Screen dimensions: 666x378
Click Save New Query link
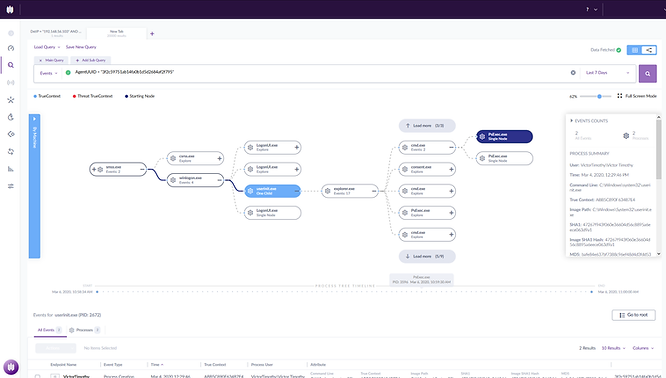point(81,47)
